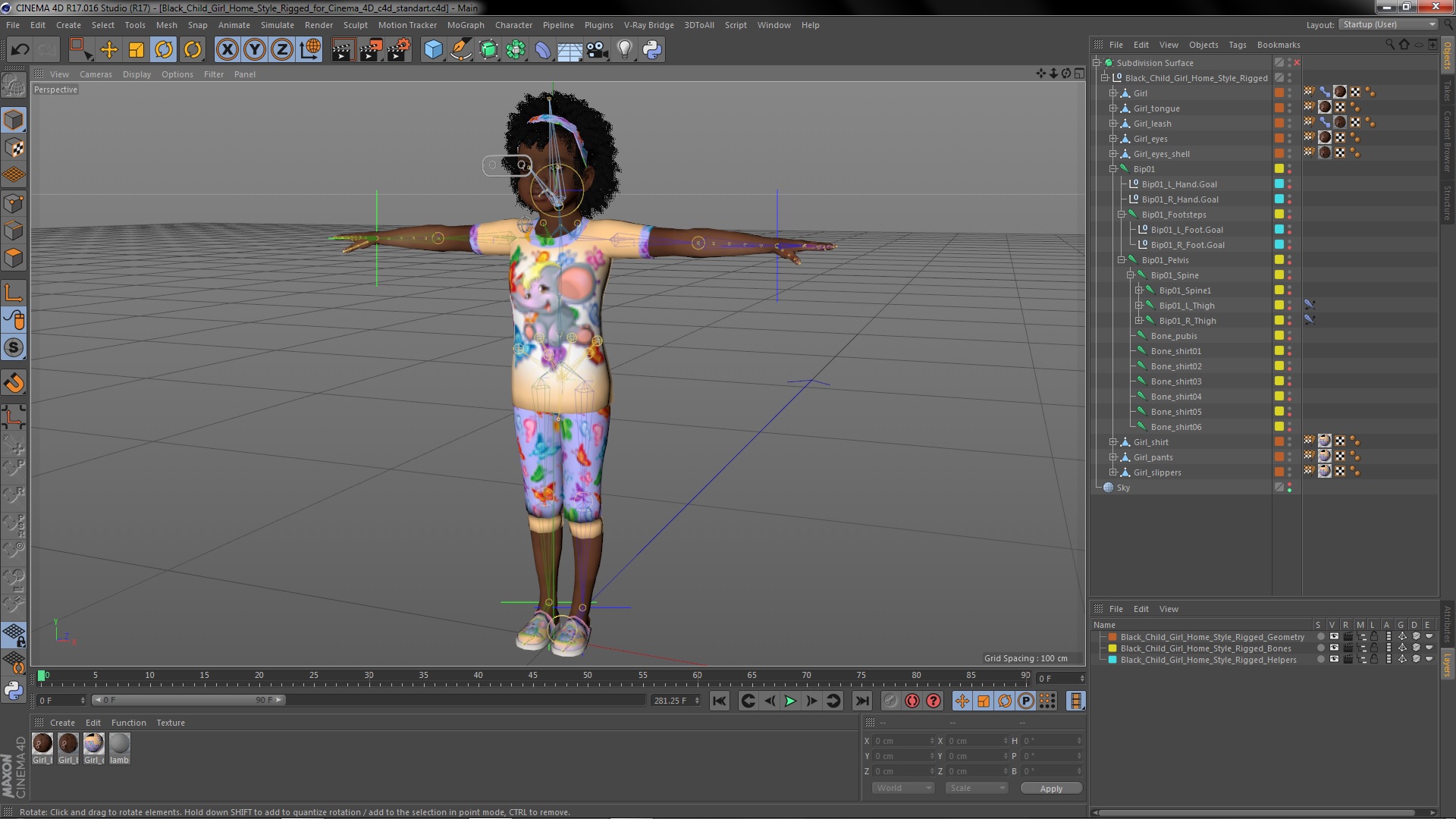Screen dimensions: 1456x819
Task: Click cyan layer swatch of Bip01_L_Hand.Goal
Action: (x=1279, y=184)
